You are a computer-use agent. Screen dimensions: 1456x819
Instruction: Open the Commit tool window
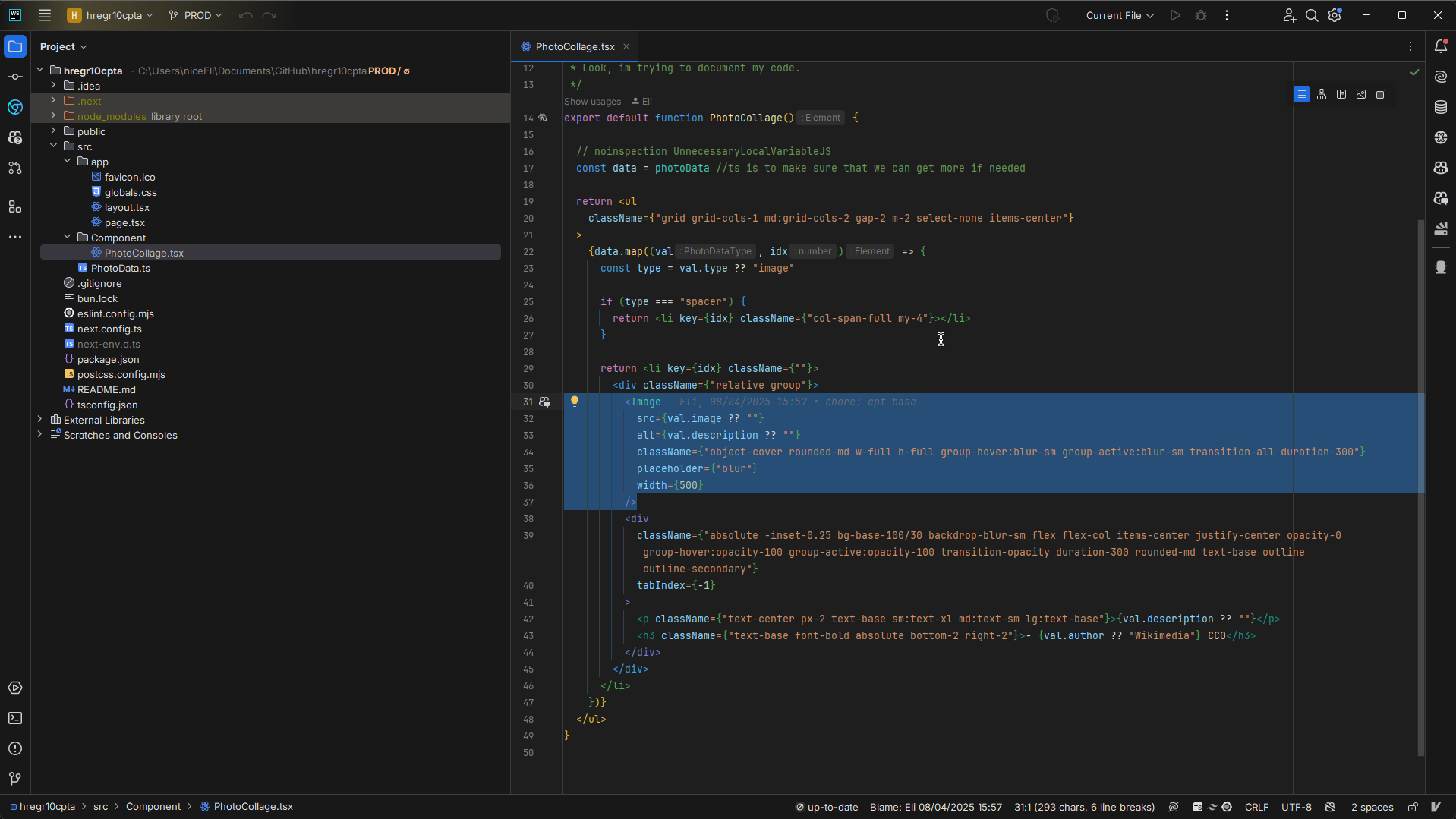tap(15, 77)
